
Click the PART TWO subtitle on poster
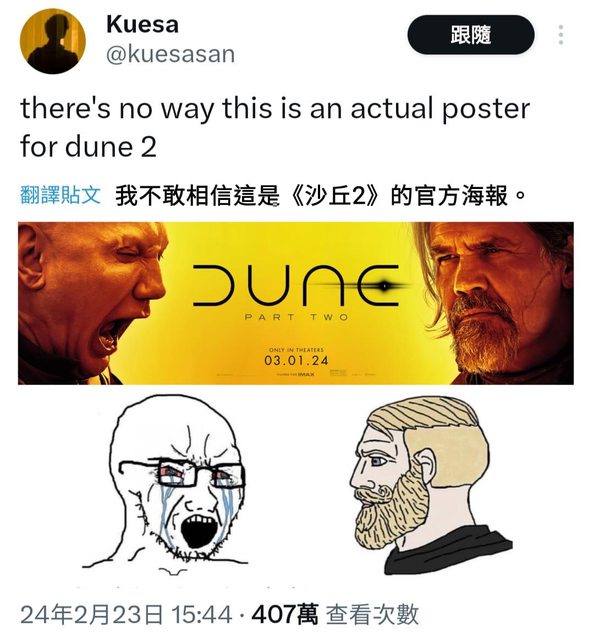tap(296, 317)
